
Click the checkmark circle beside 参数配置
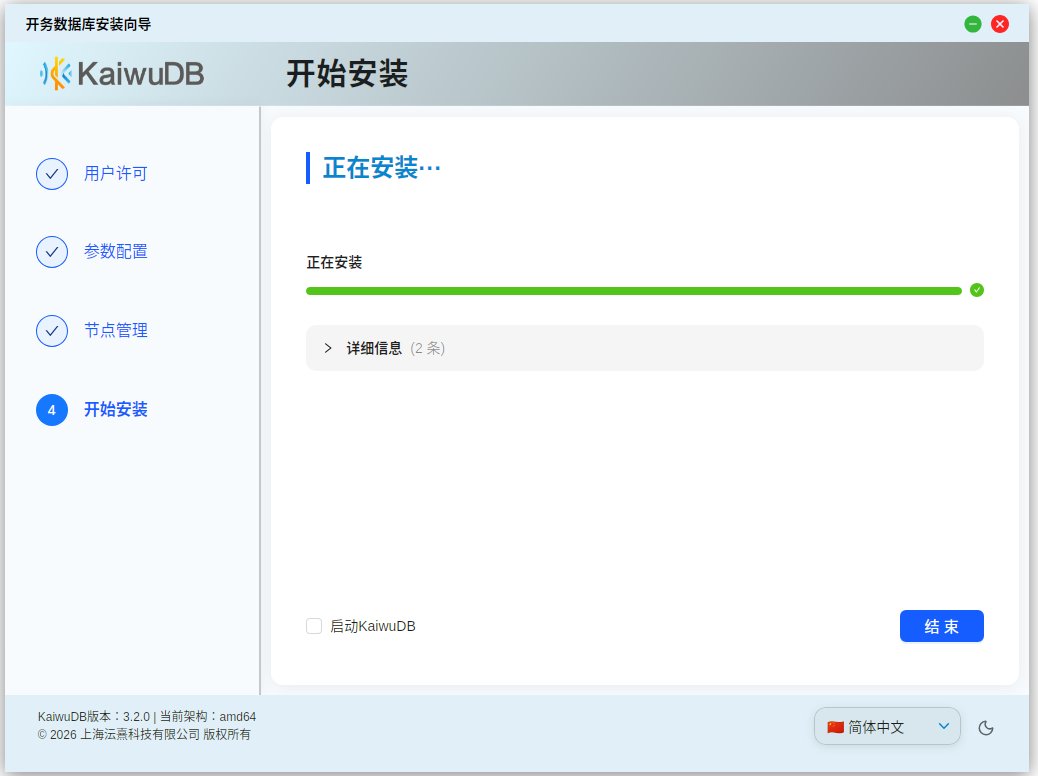coord(52,252)
